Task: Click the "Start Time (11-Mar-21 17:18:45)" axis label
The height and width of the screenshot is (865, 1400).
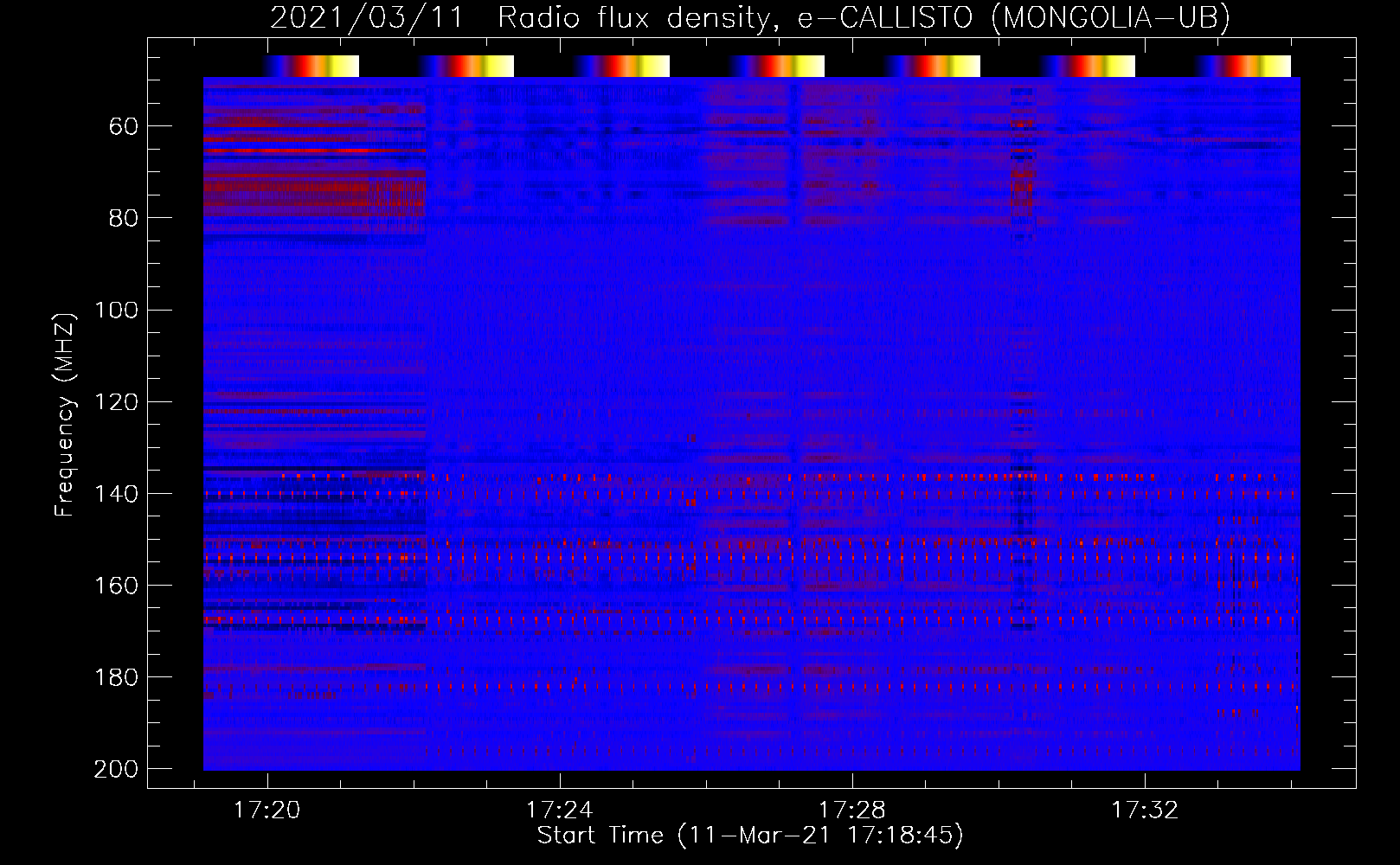Action: (750, 836)
